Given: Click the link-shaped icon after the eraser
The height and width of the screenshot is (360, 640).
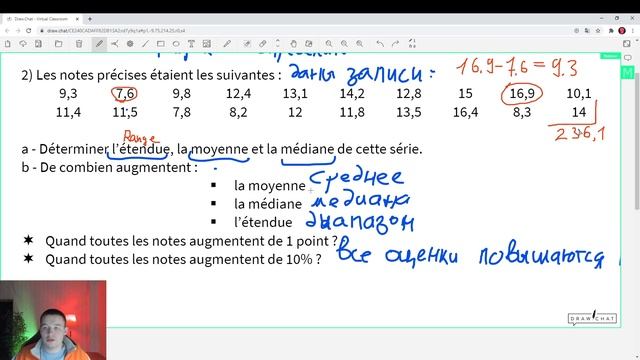Looking at the screenshot, I should (x=262, y=44).
